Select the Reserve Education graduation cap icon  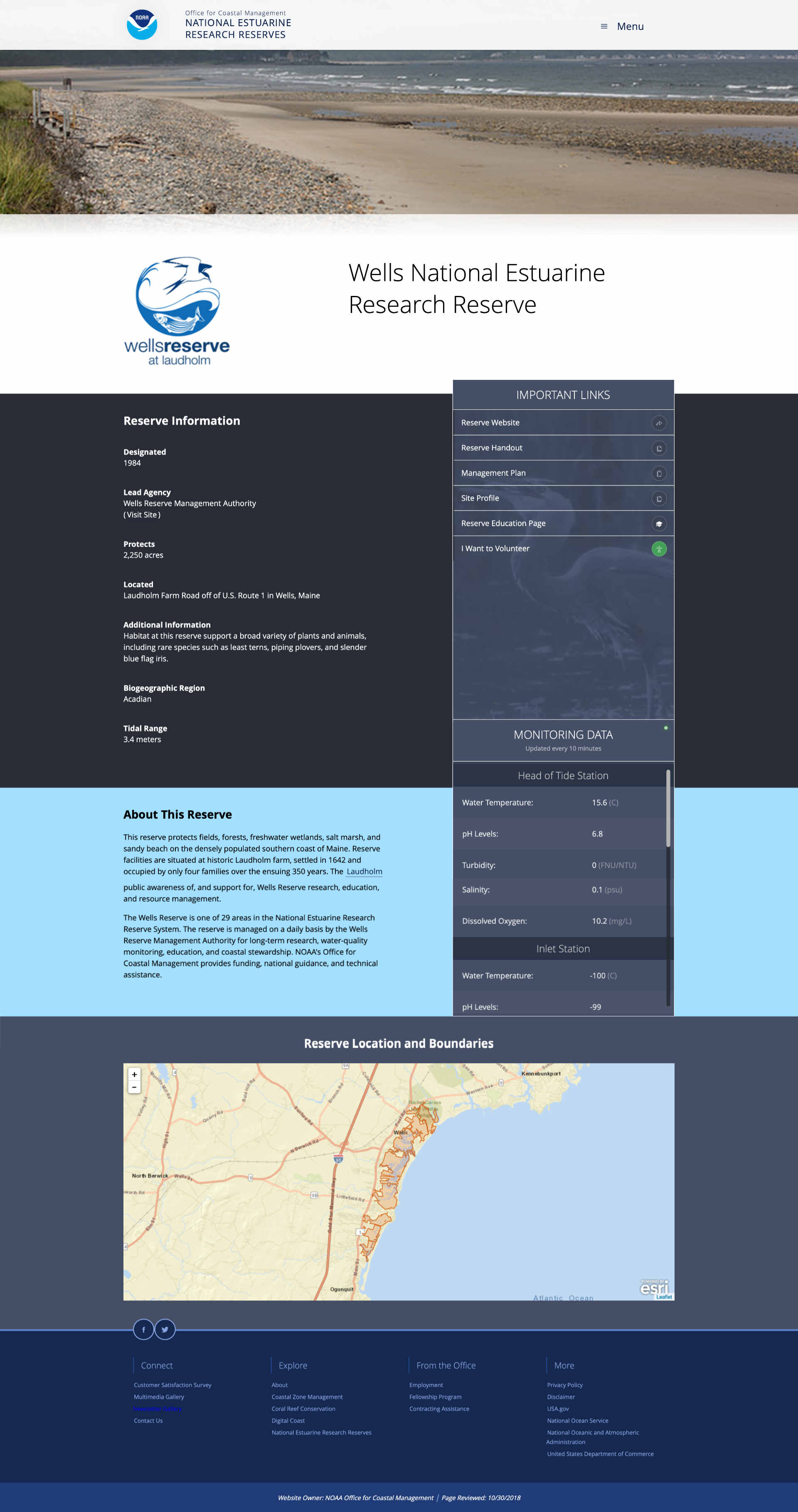click(x=659, y=524)
